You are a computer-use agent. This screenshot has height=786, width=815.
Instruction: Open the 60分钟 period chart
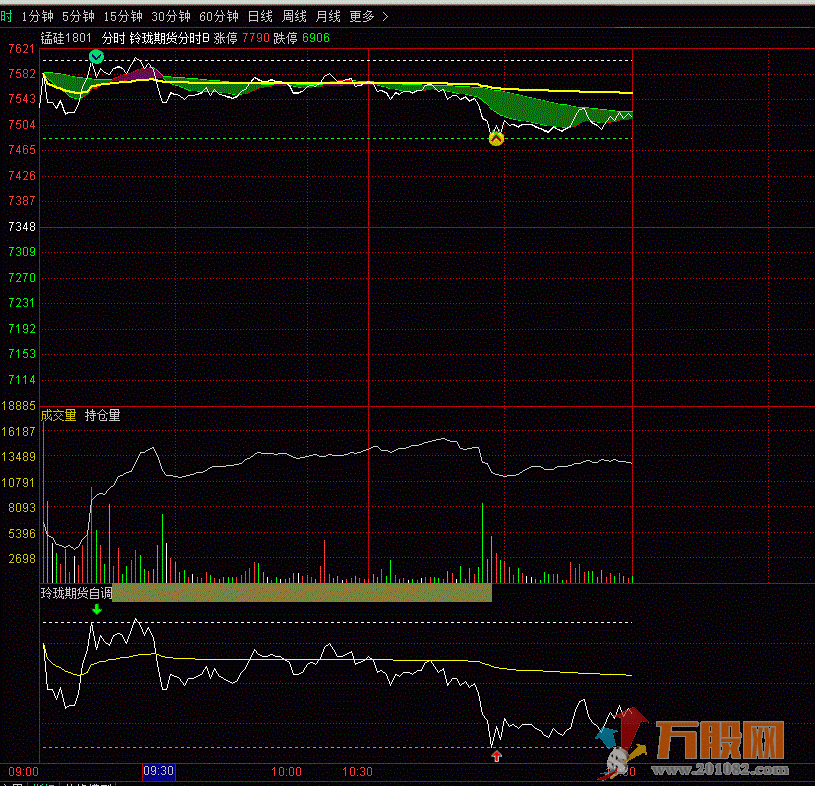click(x=219, y=16)
